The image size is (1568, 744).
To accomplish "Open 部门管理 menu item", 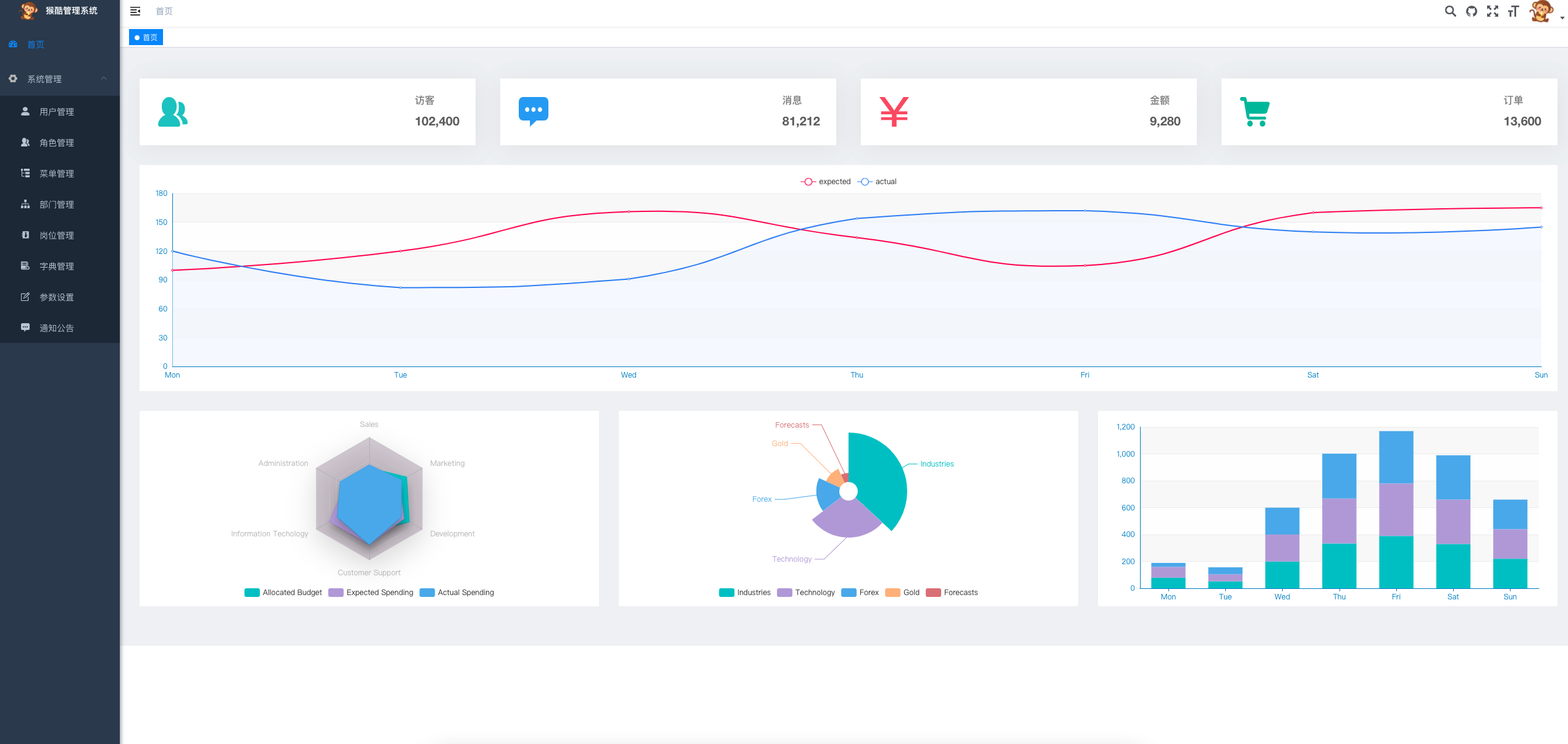I will (x=60, y=205).
